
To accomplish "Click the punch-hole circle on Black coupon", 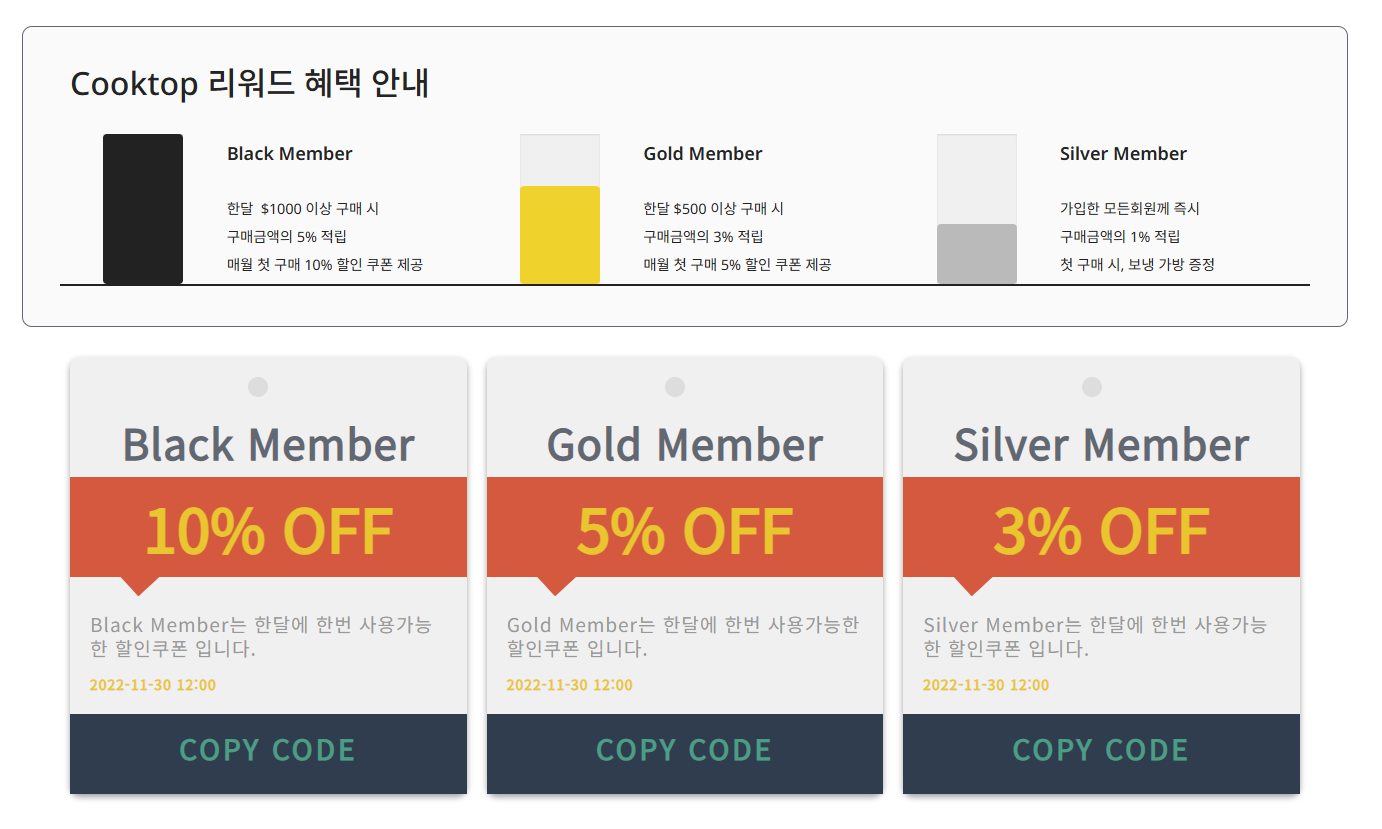I will click(x=258, y=387).
